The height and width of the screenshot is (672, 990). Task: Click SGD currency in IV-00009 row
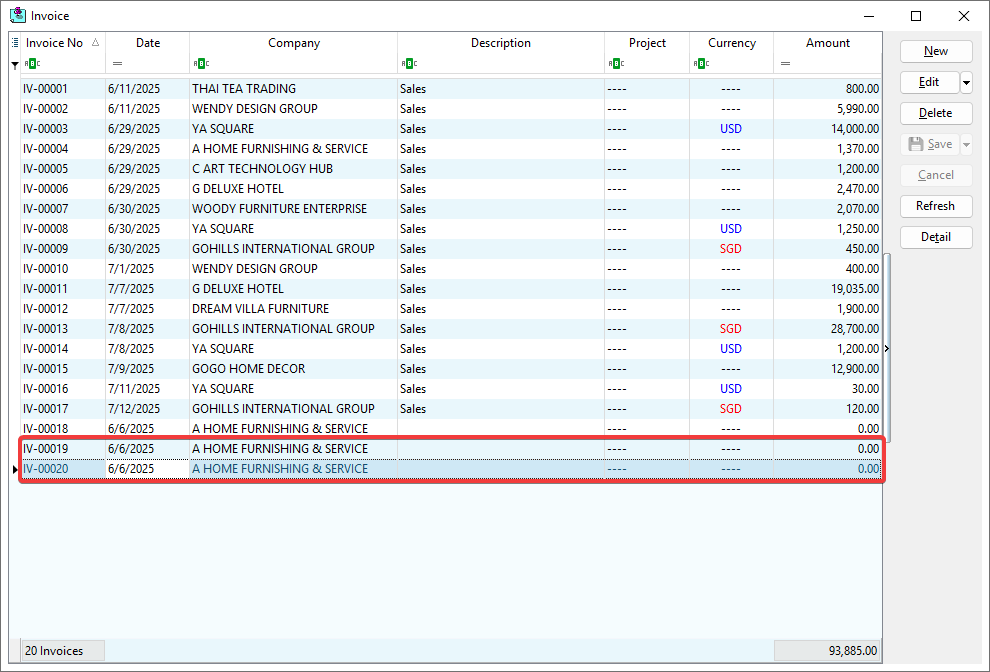click(731, 249)
